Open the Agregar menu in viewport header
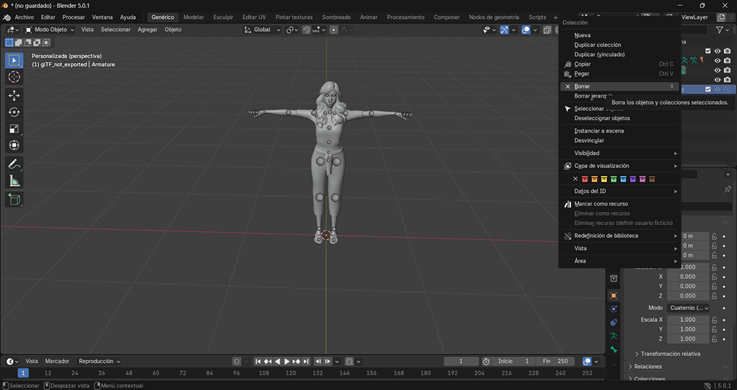Screen dimensions: 737x390 pyautogui.click(x=147, y=30)
